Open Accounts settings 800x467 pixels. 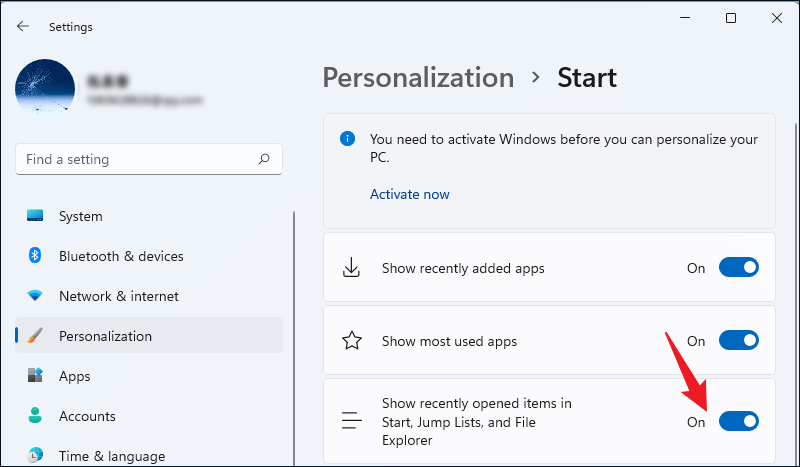click(149, 416)
